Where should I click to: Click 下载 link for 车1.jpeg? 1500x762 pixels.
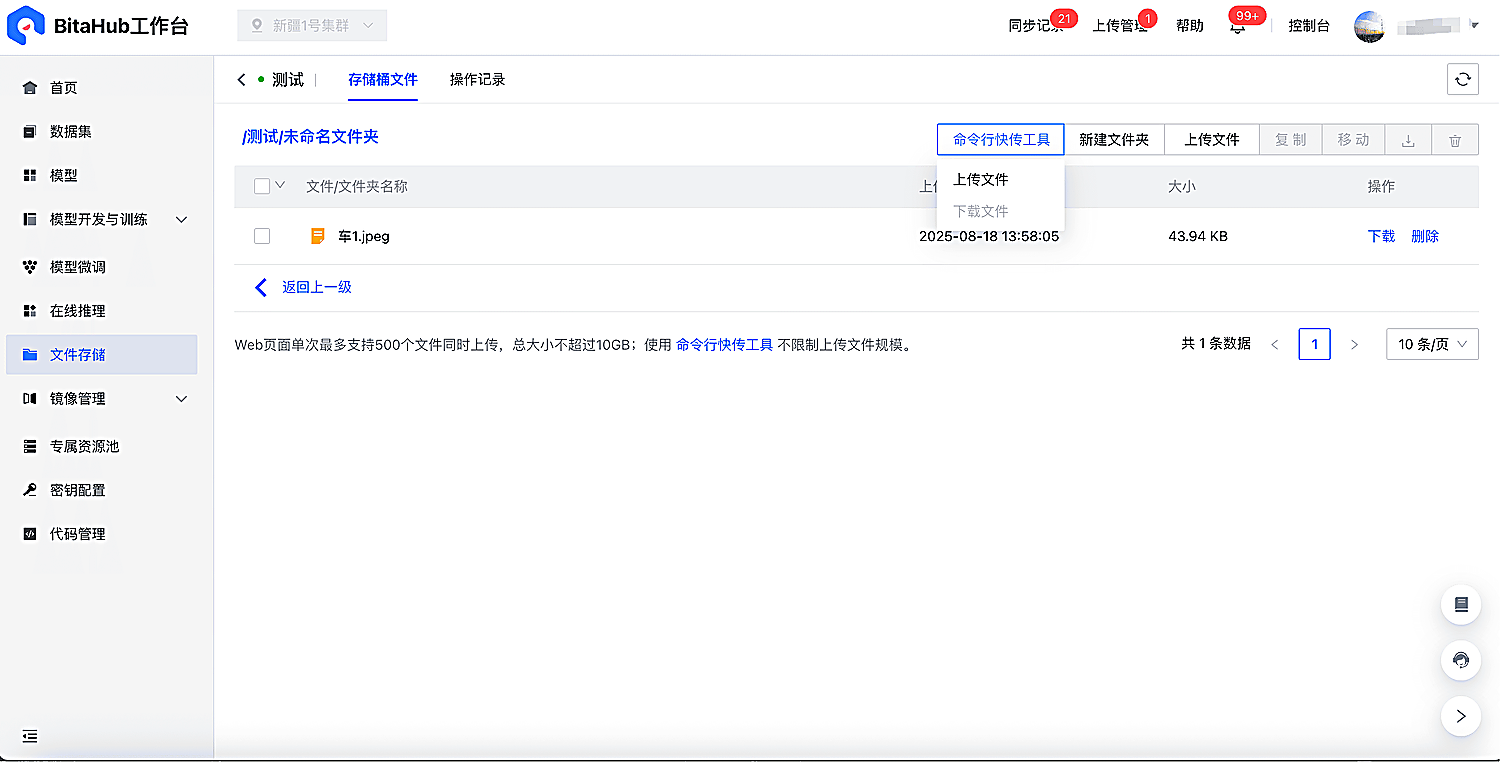tap(1381, 236)
